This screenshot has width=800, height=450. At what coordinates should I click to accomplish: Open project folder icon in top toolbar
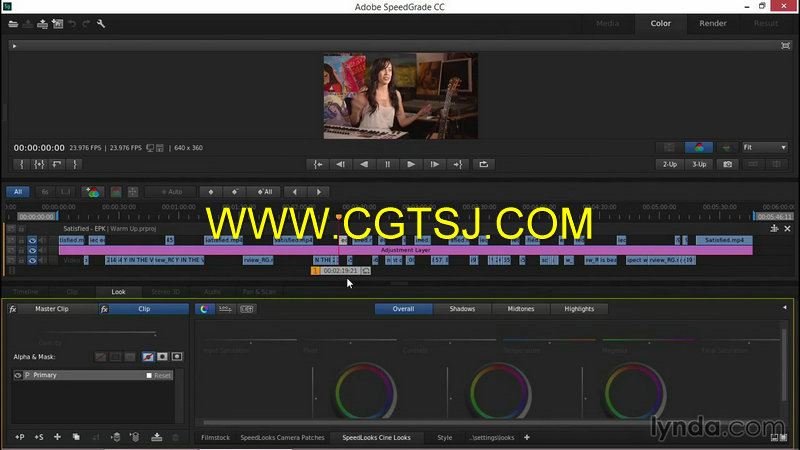coord(13,24)
